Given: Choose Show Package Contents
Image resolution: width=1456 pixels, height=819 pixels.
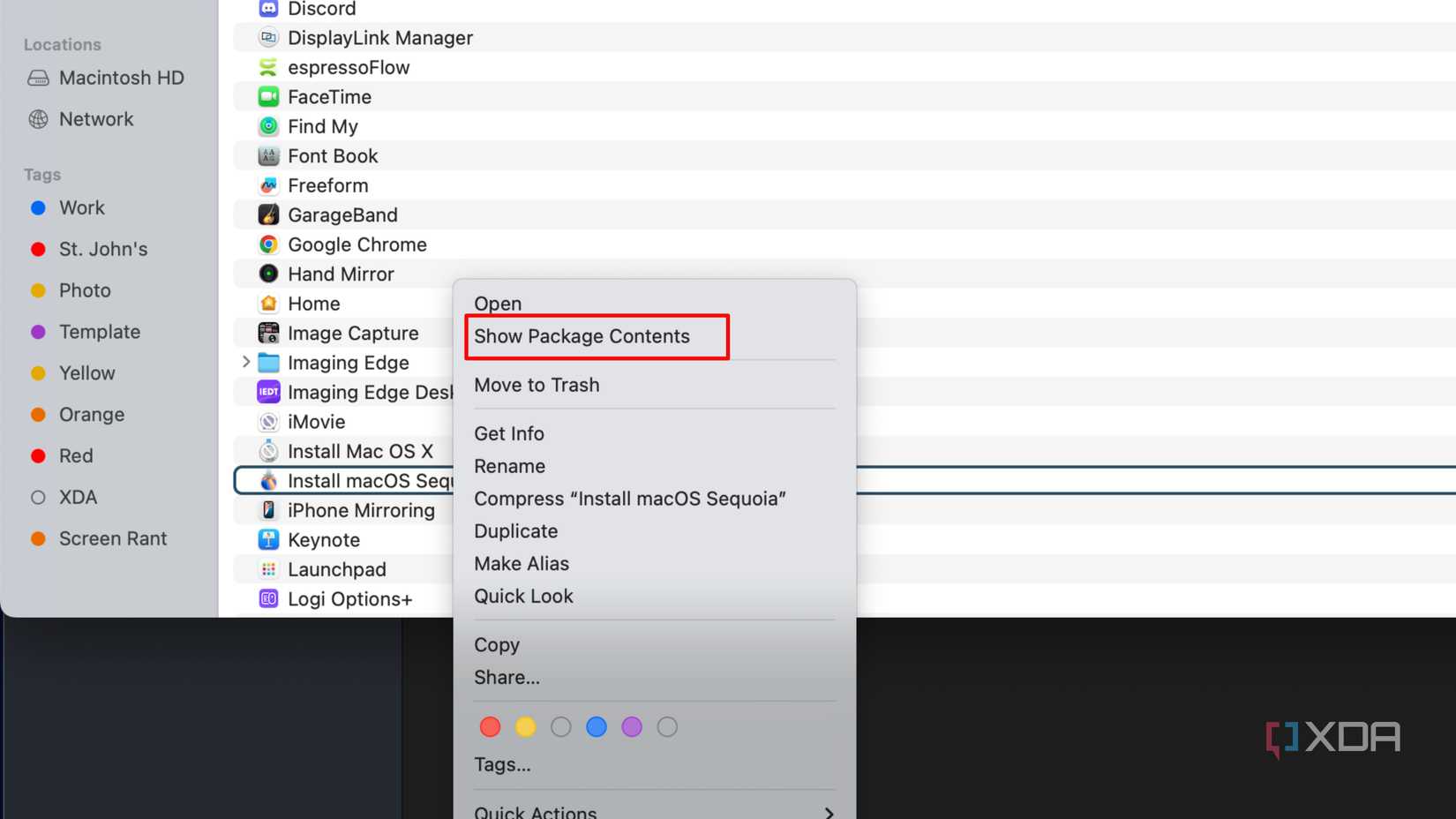Looking at the screenshot, I should [582, 336].
